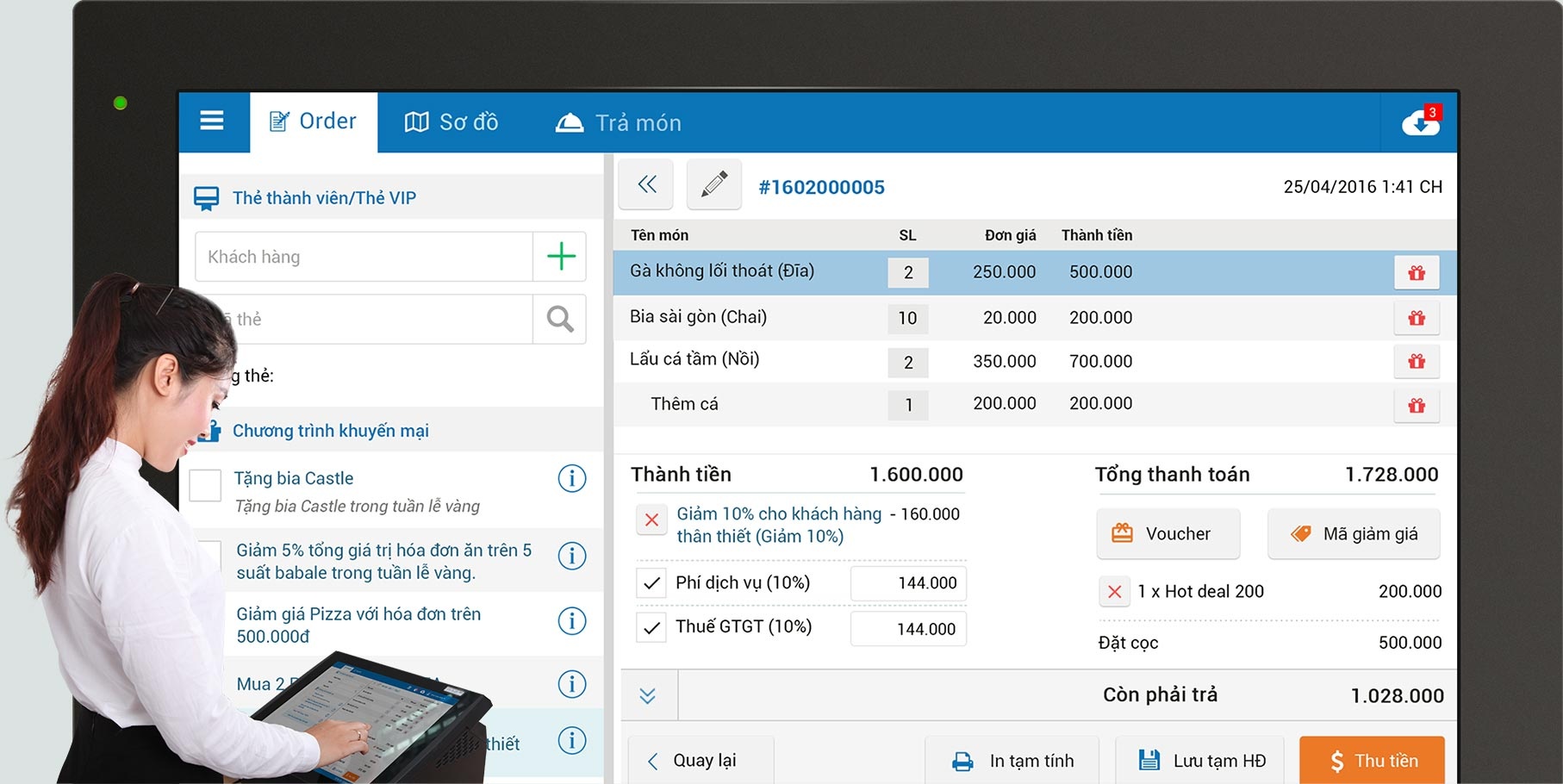This screenshot has height=784, width=1563.
Task: Uncheck Thuế GTGT (10%) checkbox
Action: 651,627
